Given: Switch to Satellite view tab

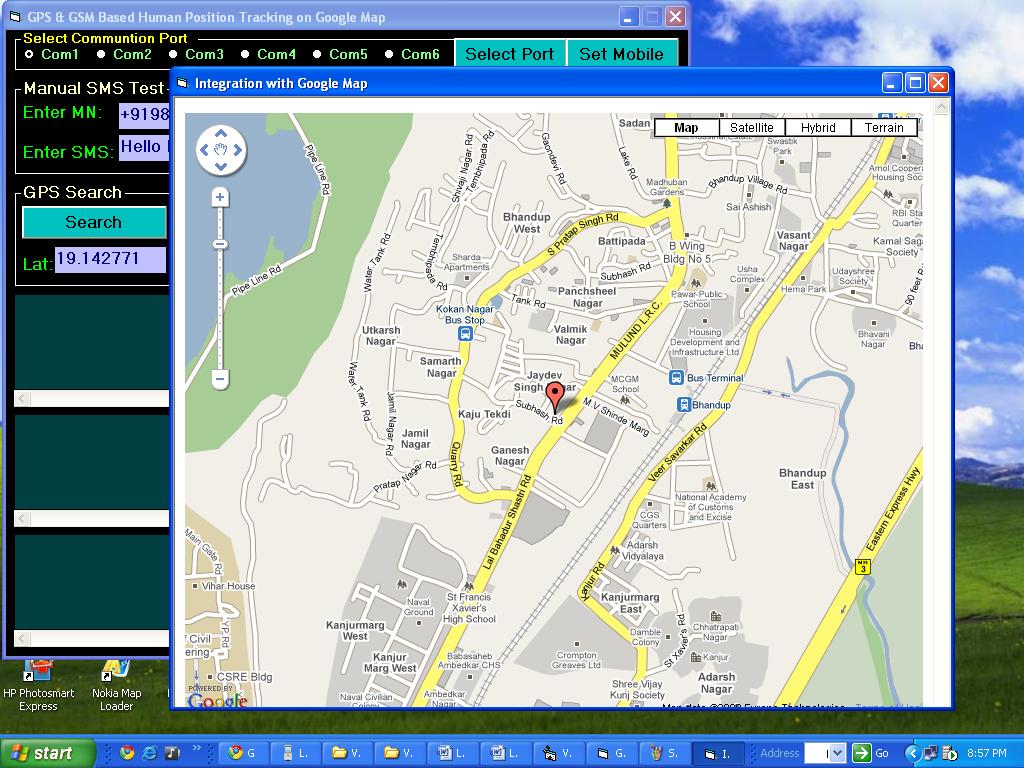Looking at the screenshot, I should click(752, 127).
